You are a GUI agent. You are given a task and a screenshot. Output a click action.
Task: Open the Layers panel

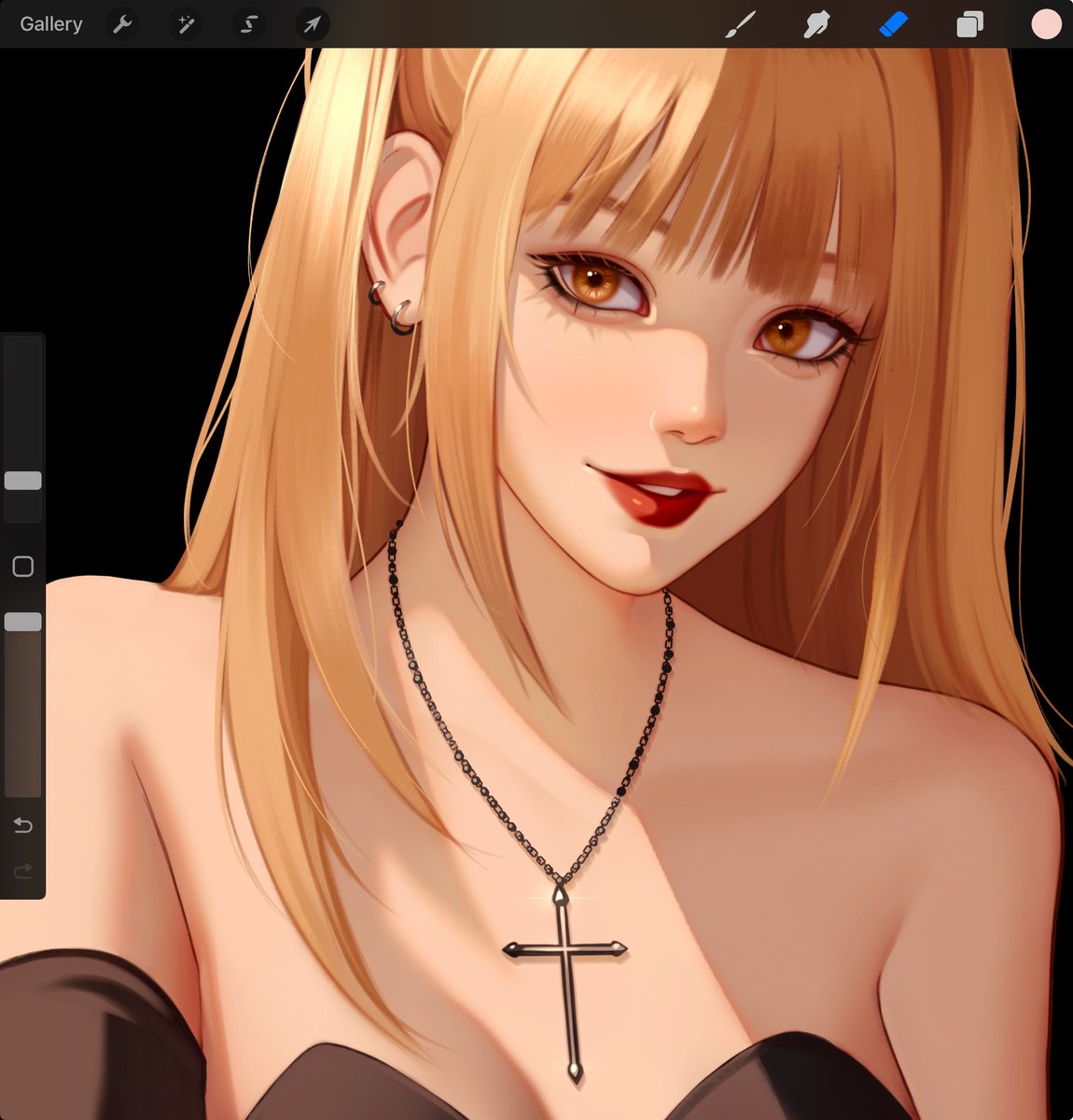tap(969, 24)
